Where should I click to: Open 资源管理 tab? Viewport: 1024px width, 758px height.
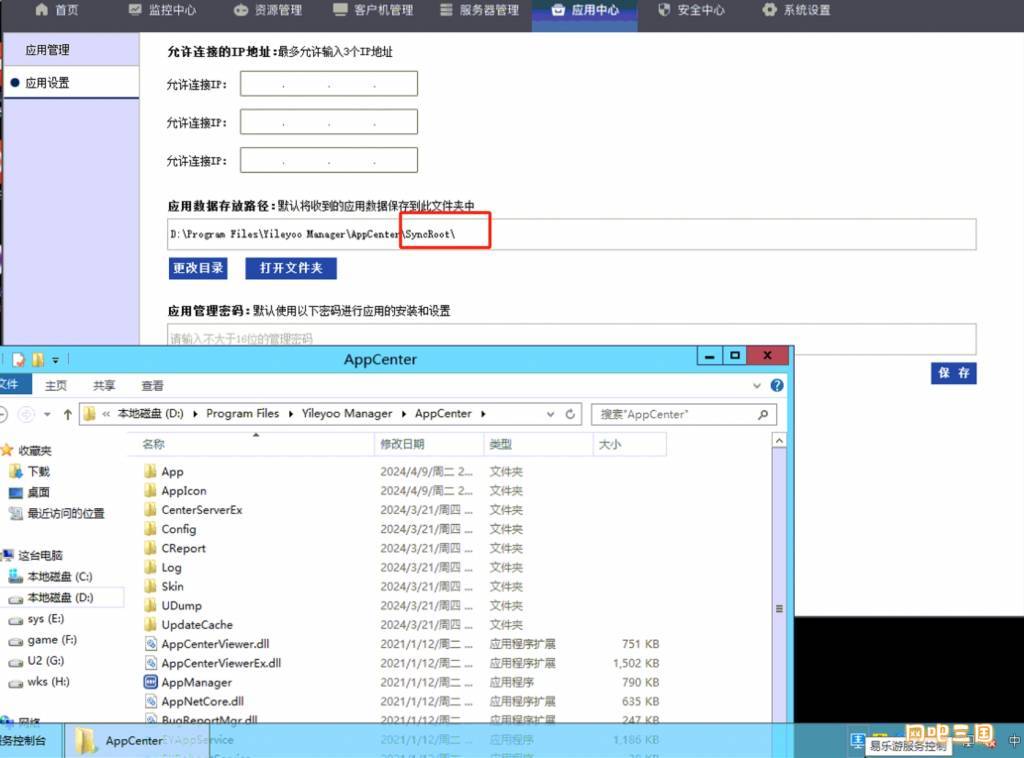tap(268, 10)
